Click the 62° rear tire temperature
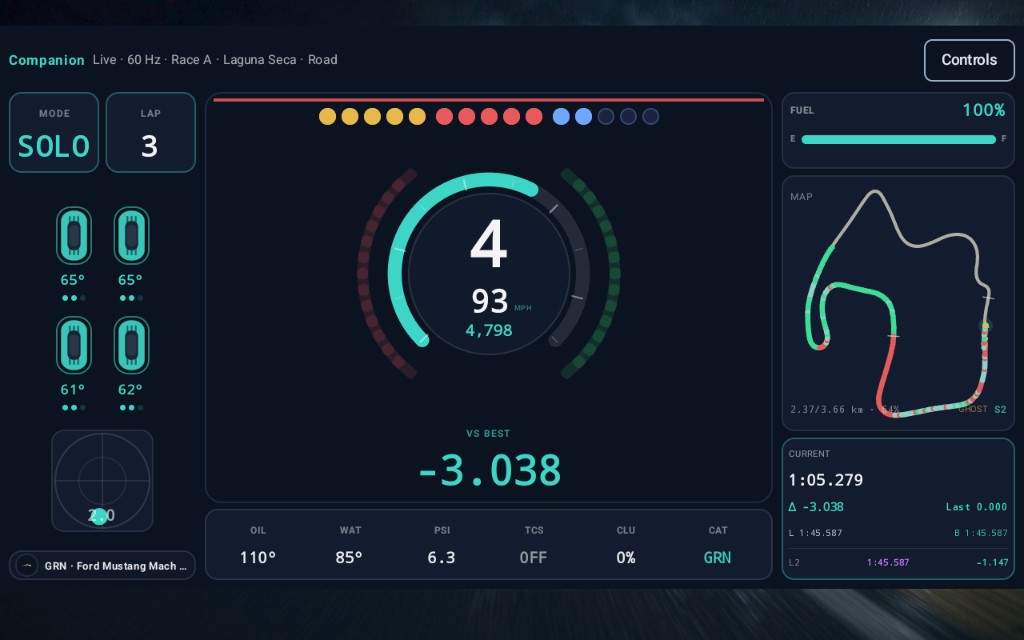The height and width of the screenshot is (640, 1024). coord(130,390)
